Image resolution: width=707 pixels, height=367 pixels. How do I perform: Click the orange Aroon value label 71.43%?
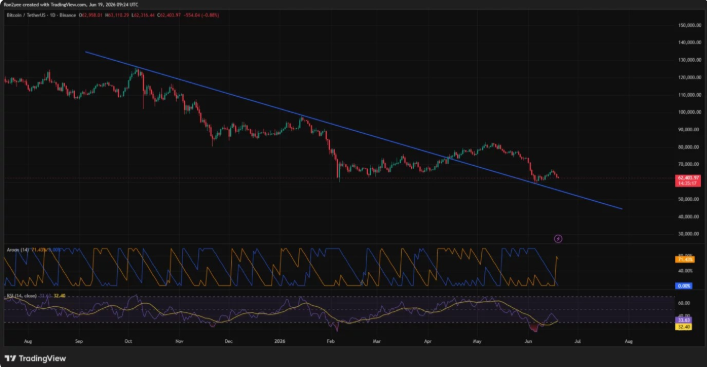[x=684, y=259]
